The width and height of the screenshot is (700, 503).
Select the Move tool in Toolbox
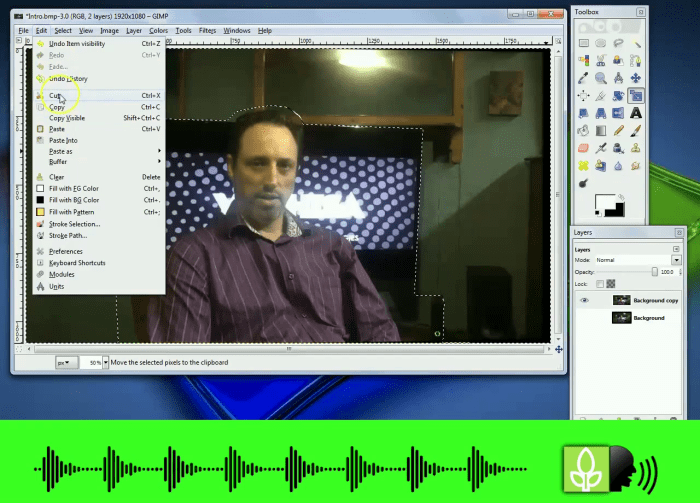636,78
